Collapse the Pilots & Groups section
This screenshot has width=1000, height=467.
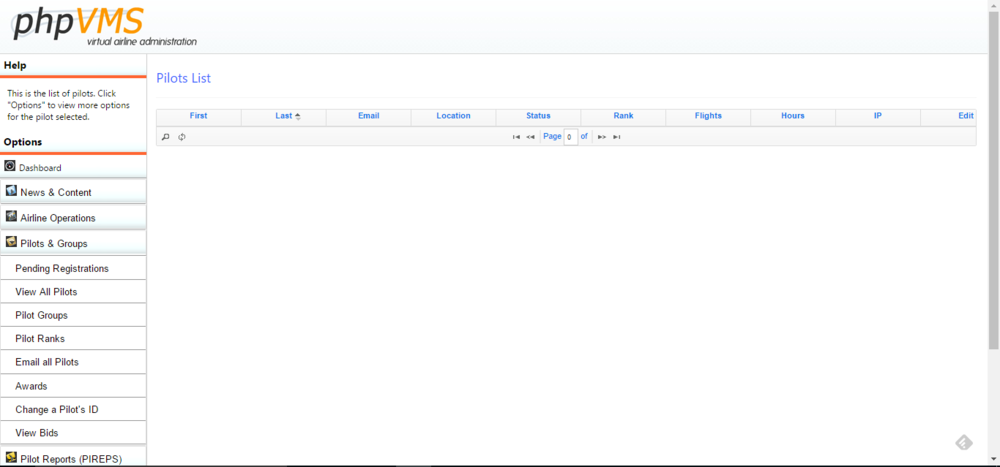pos(54,243)
